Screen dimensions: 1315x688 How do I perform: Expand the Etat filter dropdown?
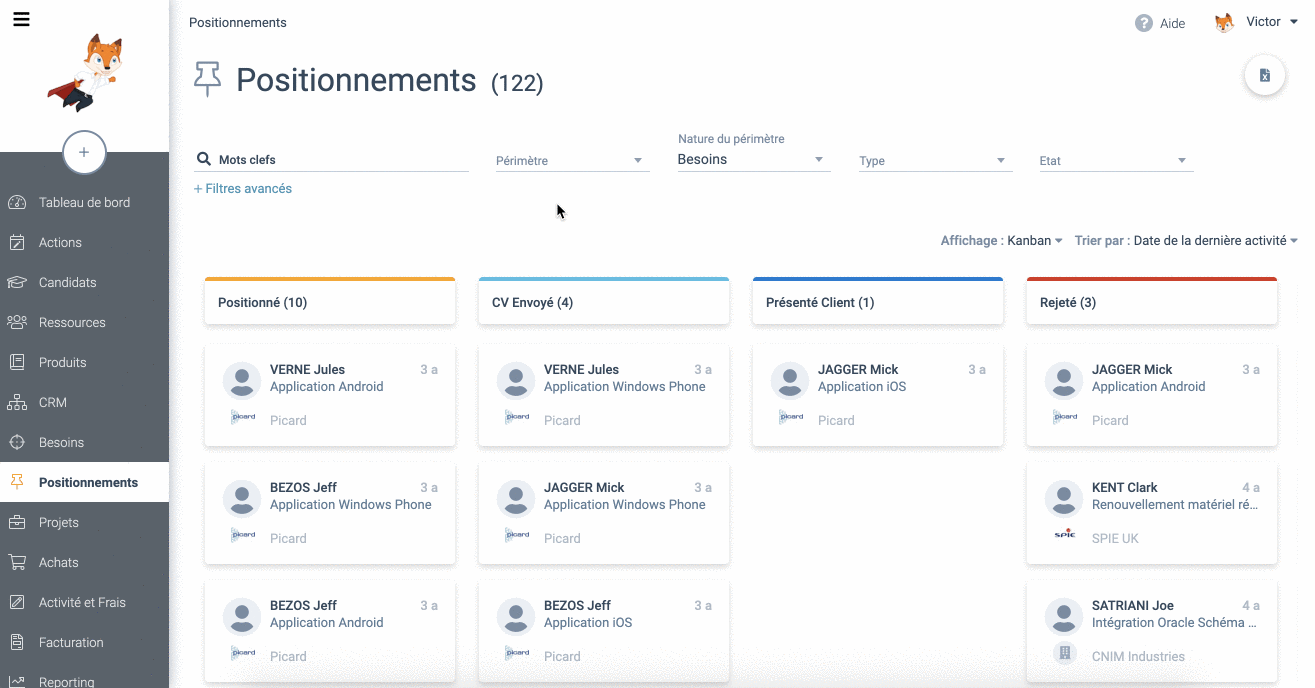click(1115, 160)
